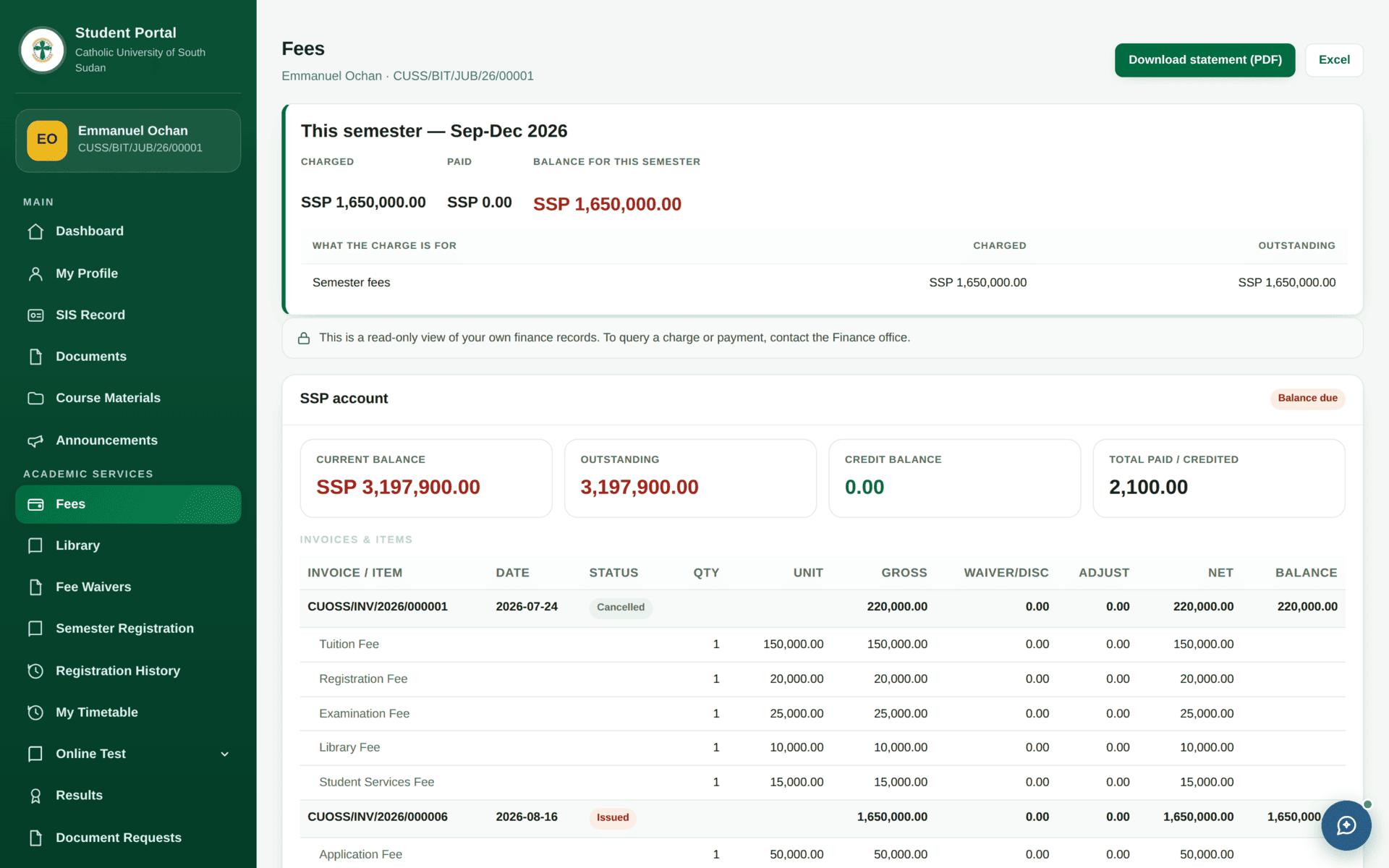Click the Course Materials folder icon

(35, 399)
